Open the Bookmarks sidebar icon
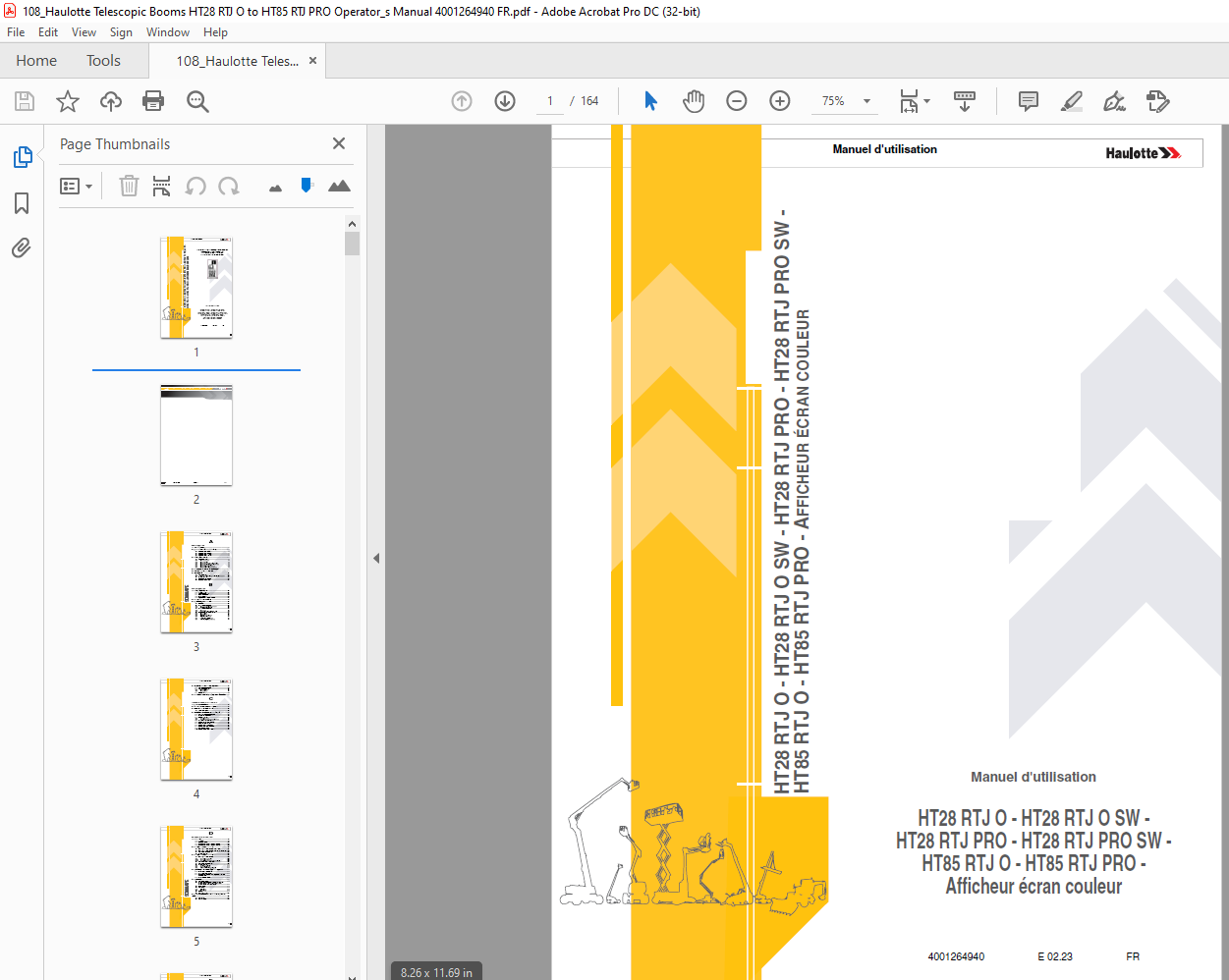The height and width of the screenshot is (980, 1229). click(22, 203)
